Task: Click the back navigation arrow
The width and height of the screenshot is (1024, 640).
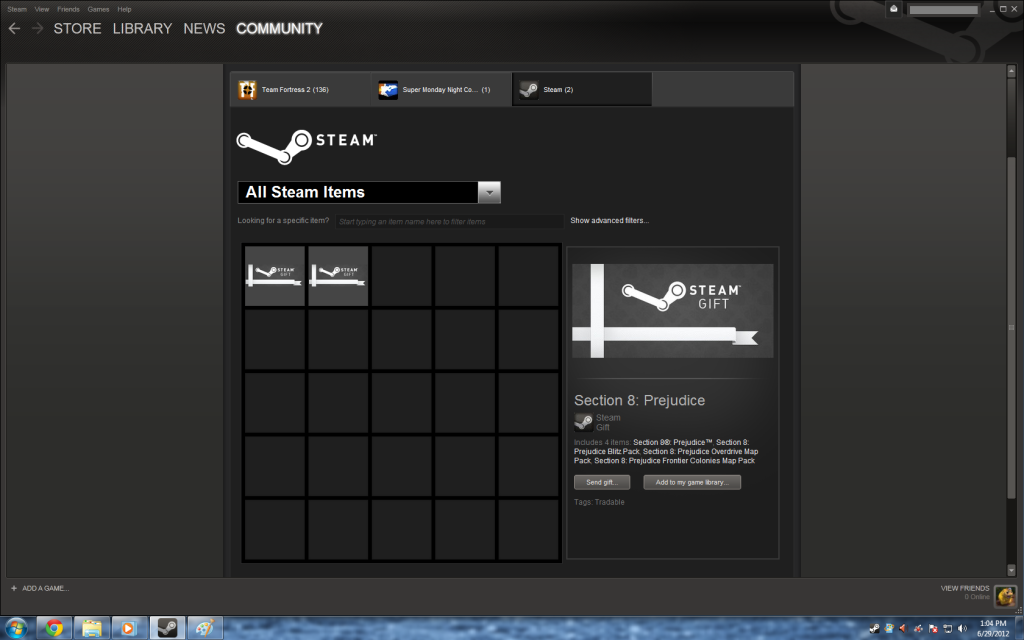Action: pos(13,29)
